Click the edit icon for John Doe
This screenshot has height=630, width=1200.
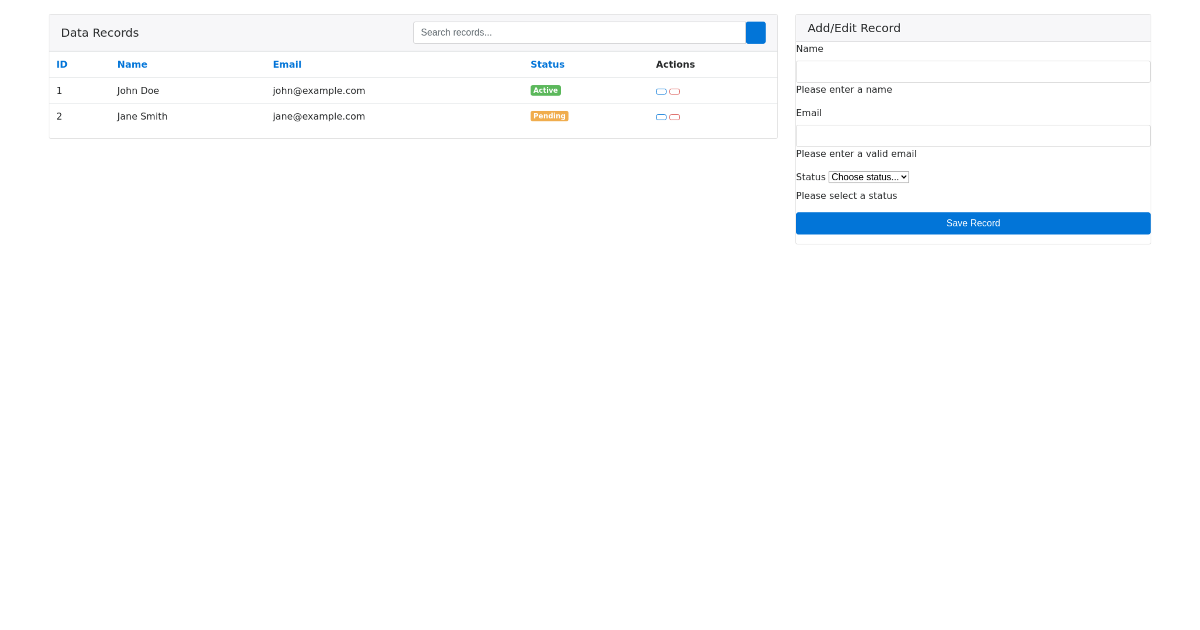tap(660, 91)
